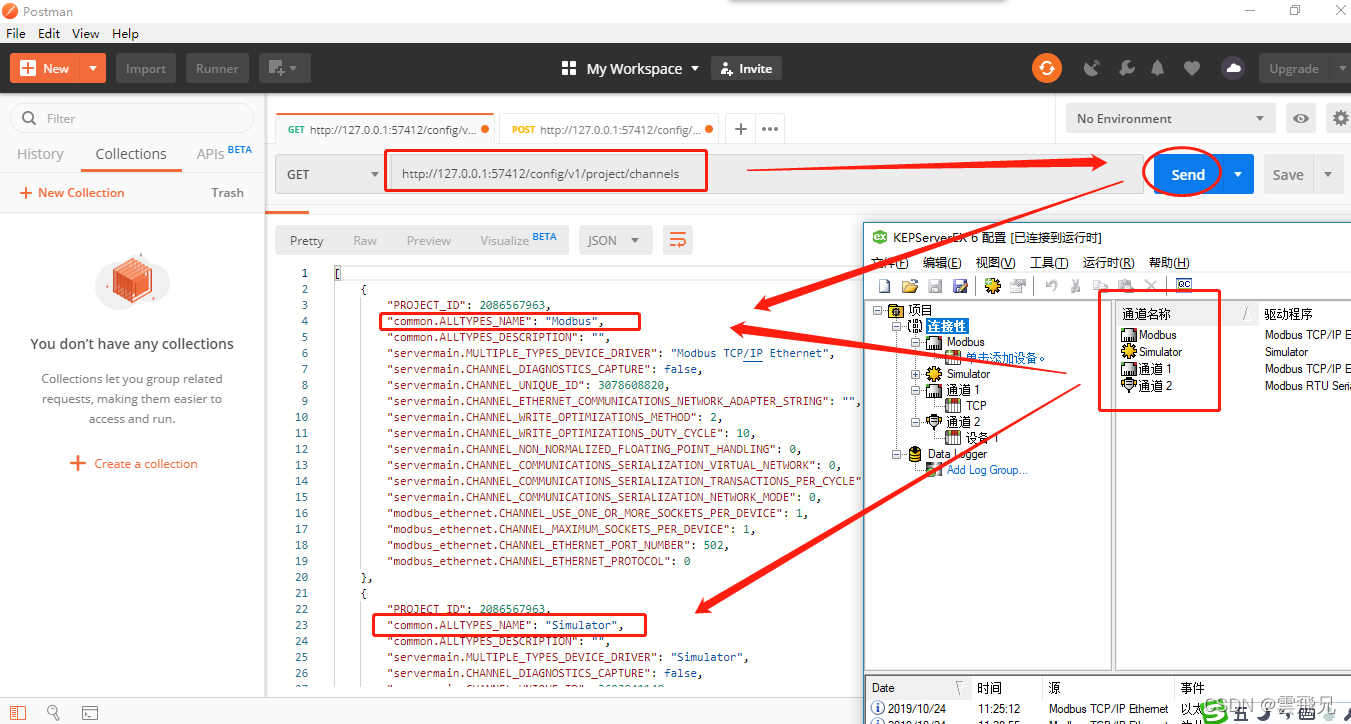Collapse the 项目 root node in KEPServerEX tree
Image resolution: width=1351 pixels, height=724 pixels.
point(879,310)
